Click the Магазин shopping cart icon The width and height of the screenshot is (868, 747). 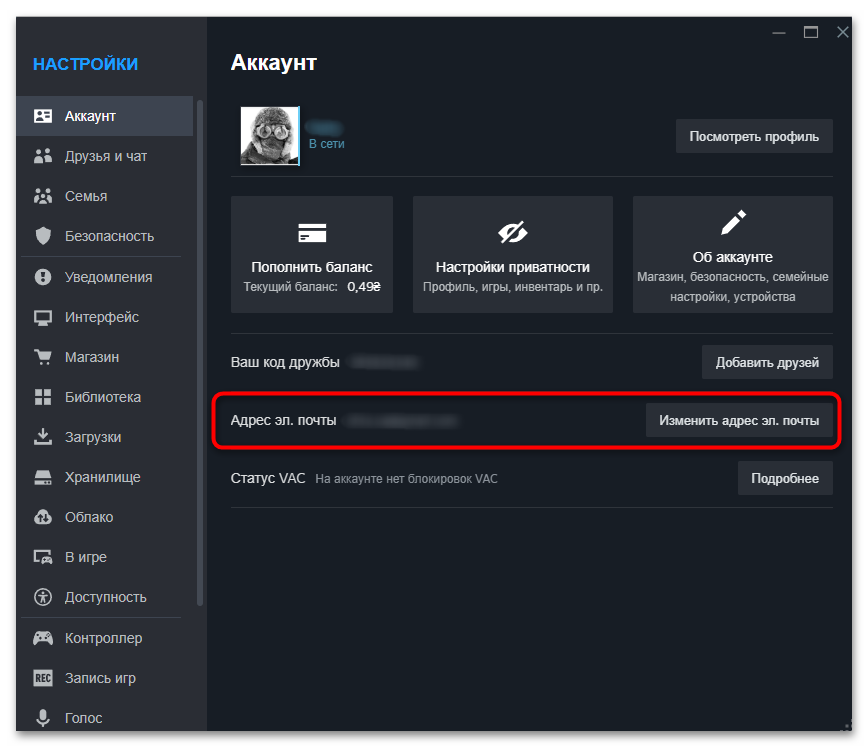point(43,357)
